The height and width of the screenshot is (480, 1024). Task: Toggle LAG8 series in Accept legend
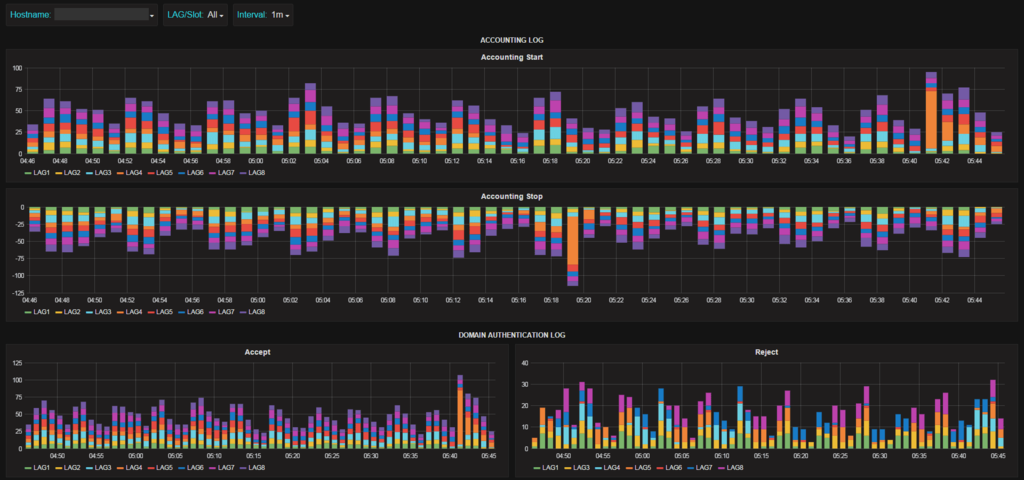click(251, 468)
